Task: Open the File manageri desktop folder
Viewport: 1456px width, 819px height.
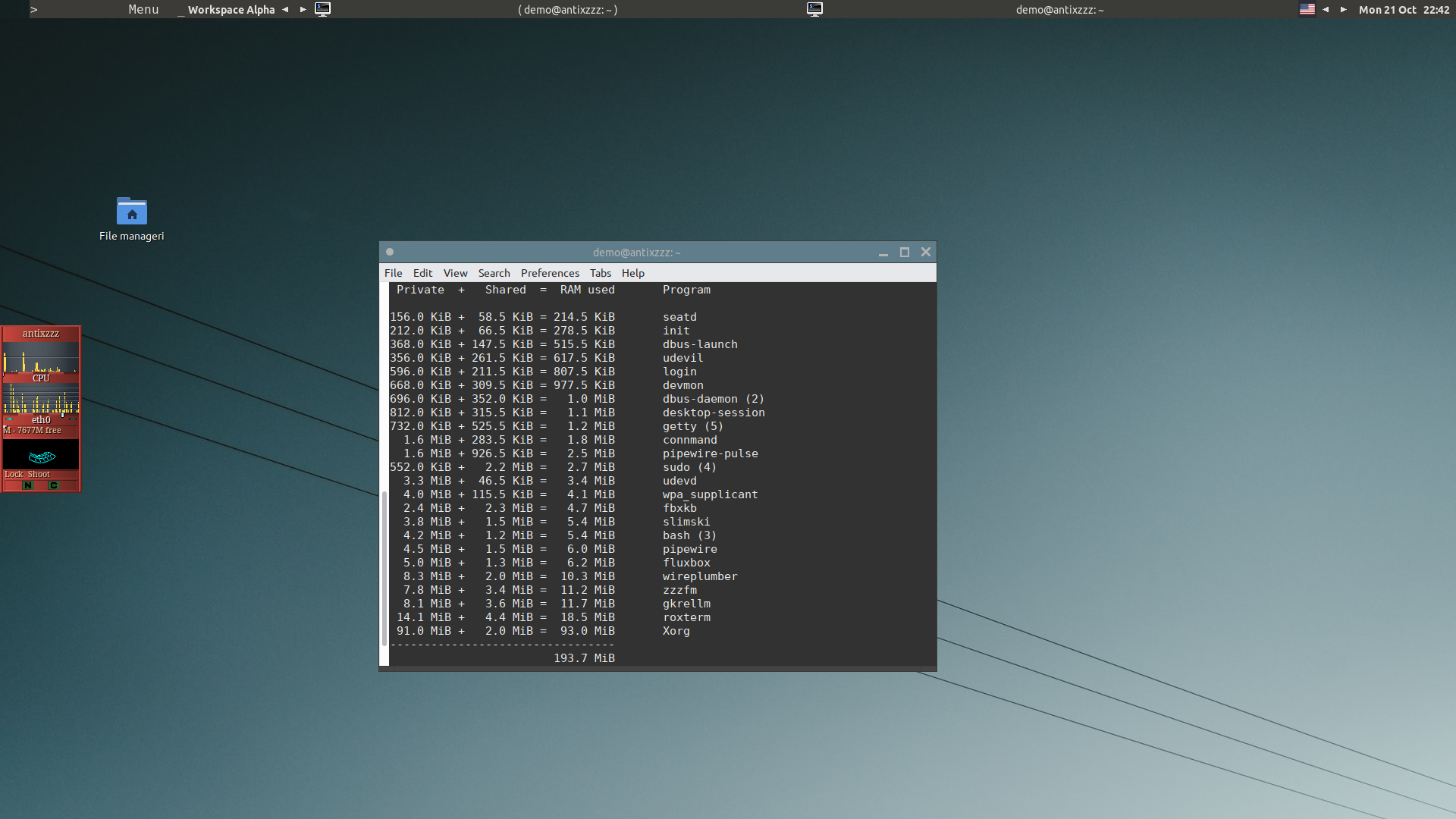Action: click(x=131, y=212)
